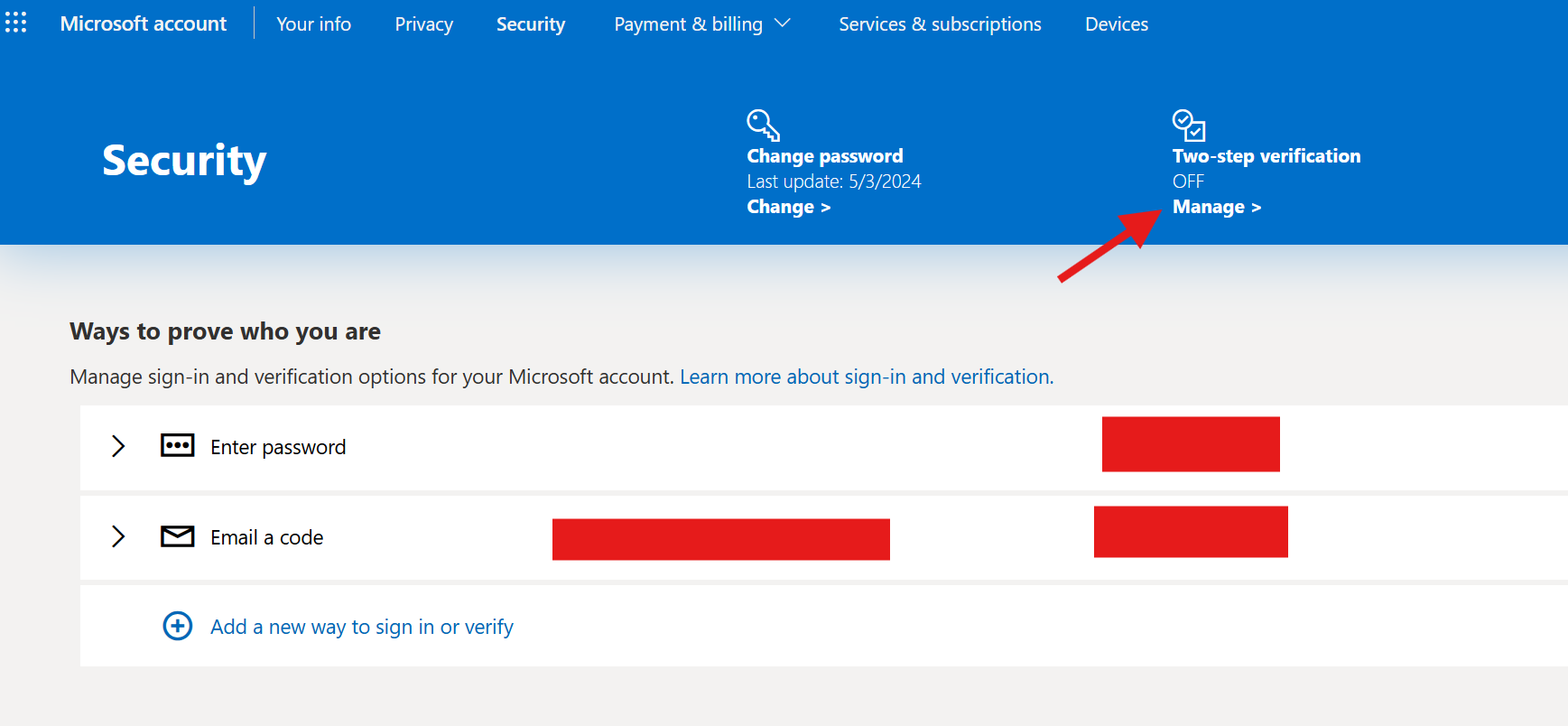Click the Change > password link

[788, 207]
